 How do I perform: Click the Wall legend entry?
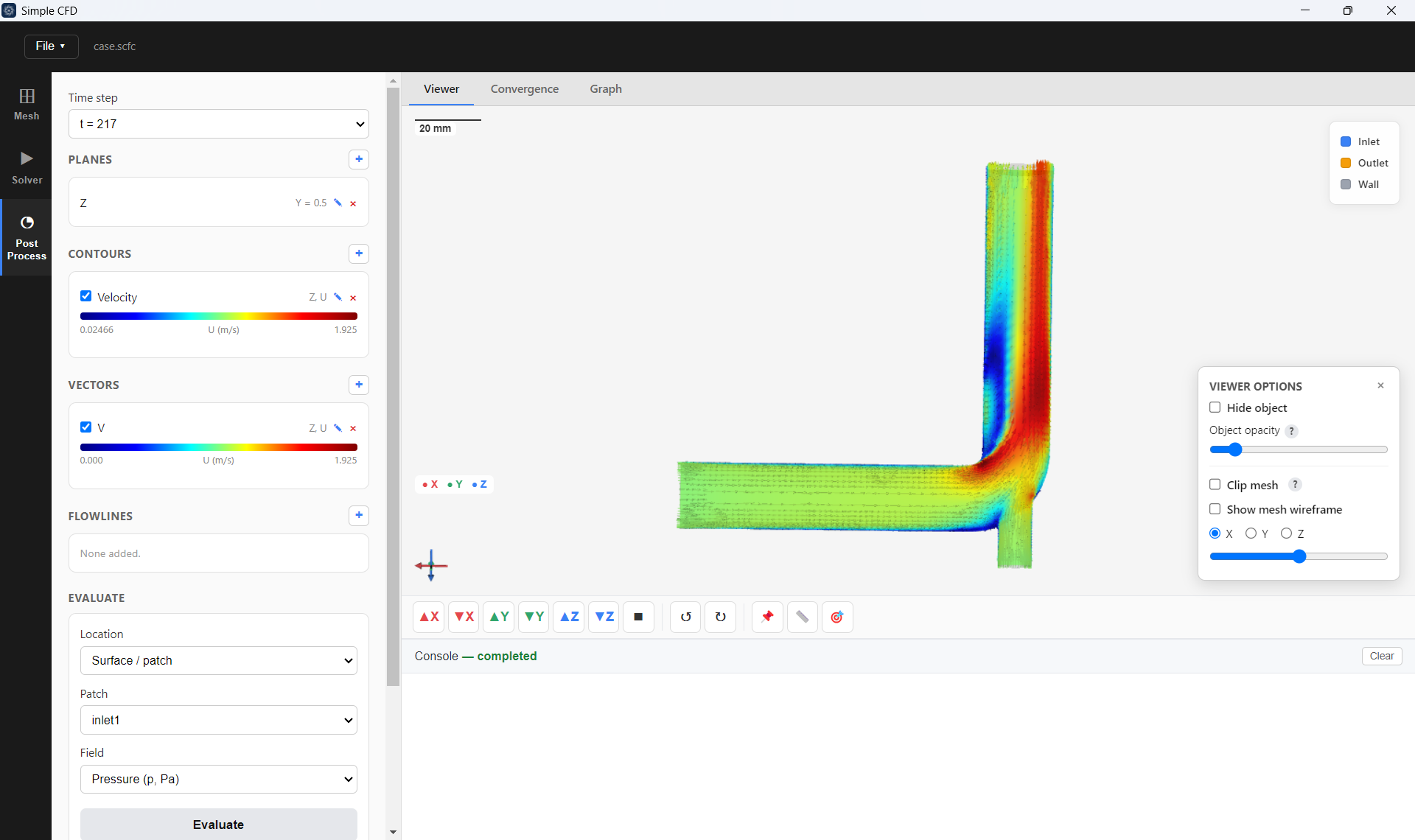(x=1360, y=184)
